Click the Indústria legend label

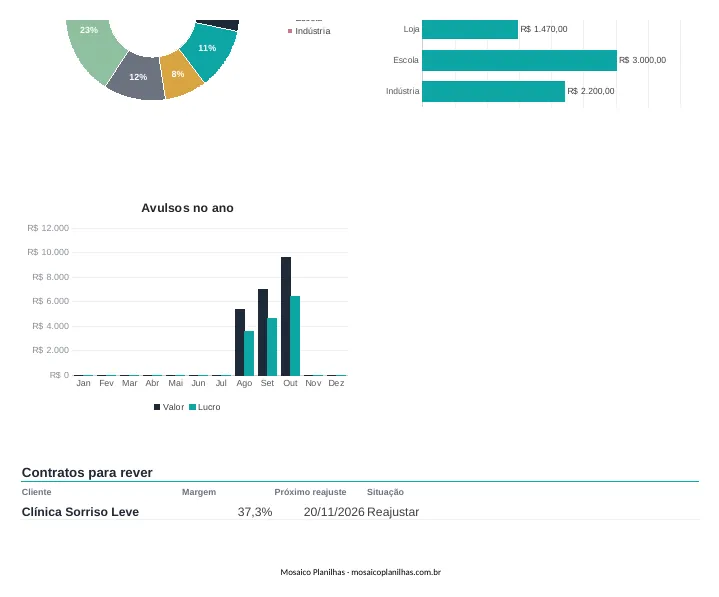tap(313, 31)
